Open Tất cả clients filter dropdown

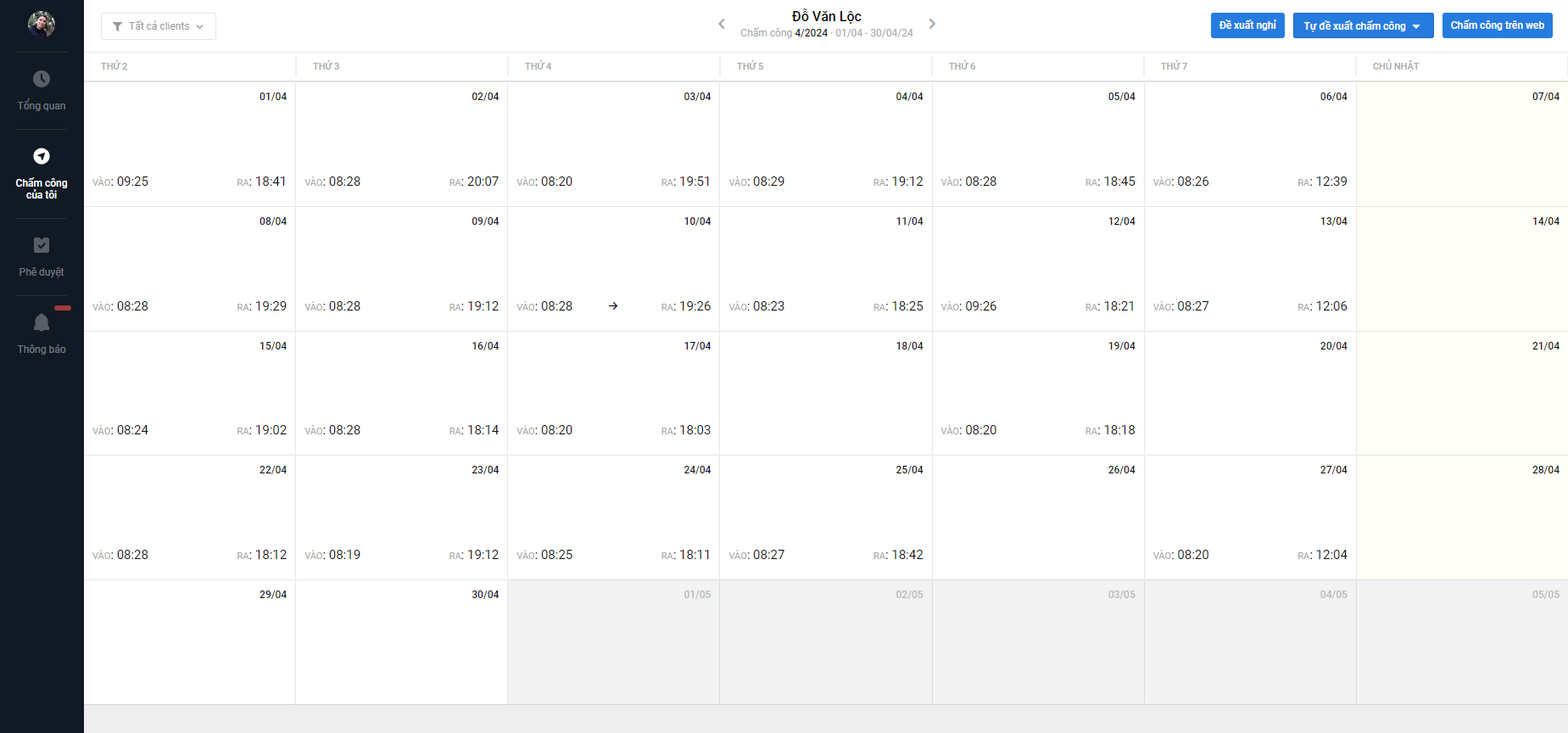pyautogui.click(x=159, y=26)
